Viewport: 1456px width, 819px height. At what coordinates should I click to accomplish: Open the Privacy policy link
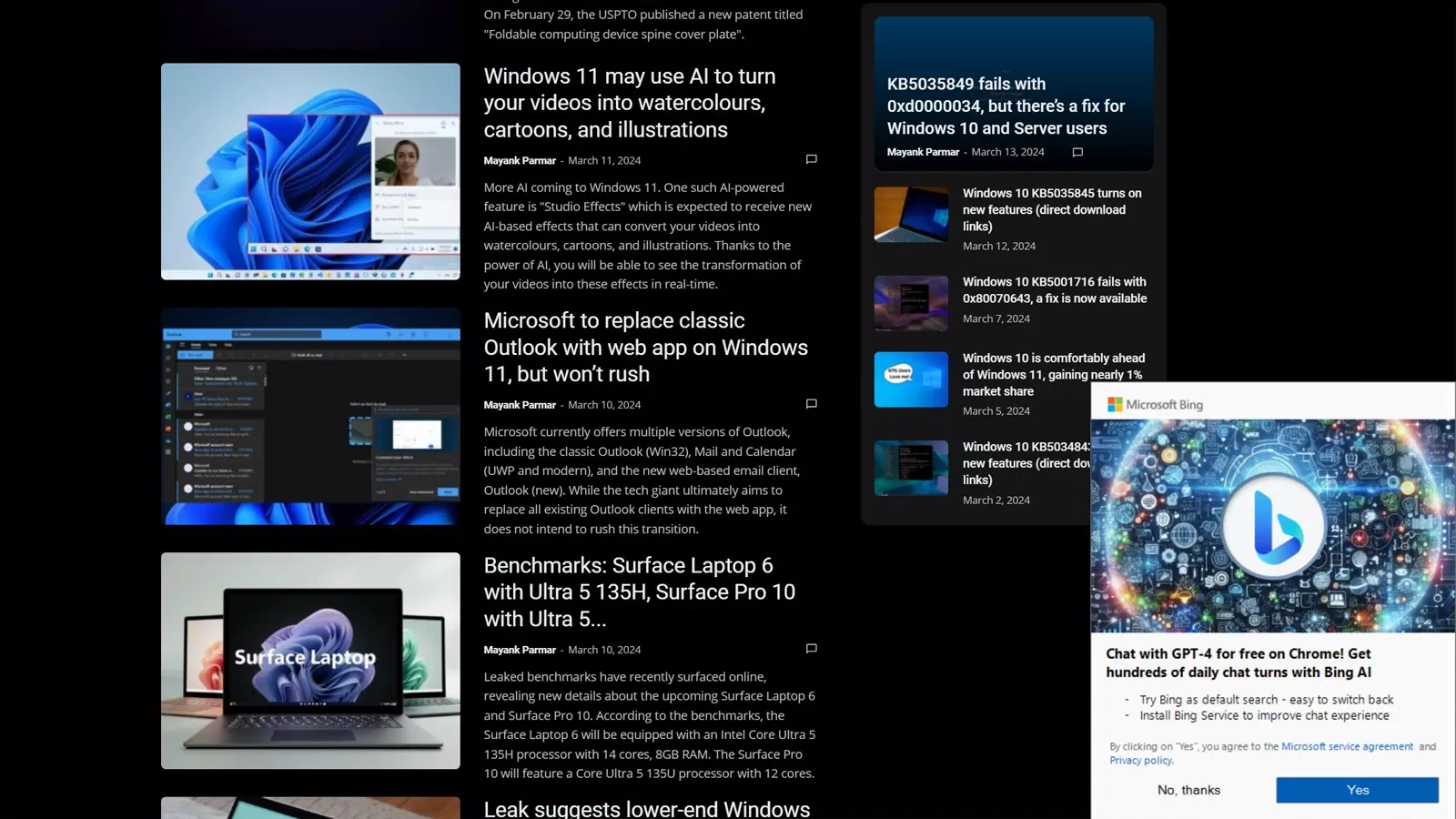coord(1140,760)
